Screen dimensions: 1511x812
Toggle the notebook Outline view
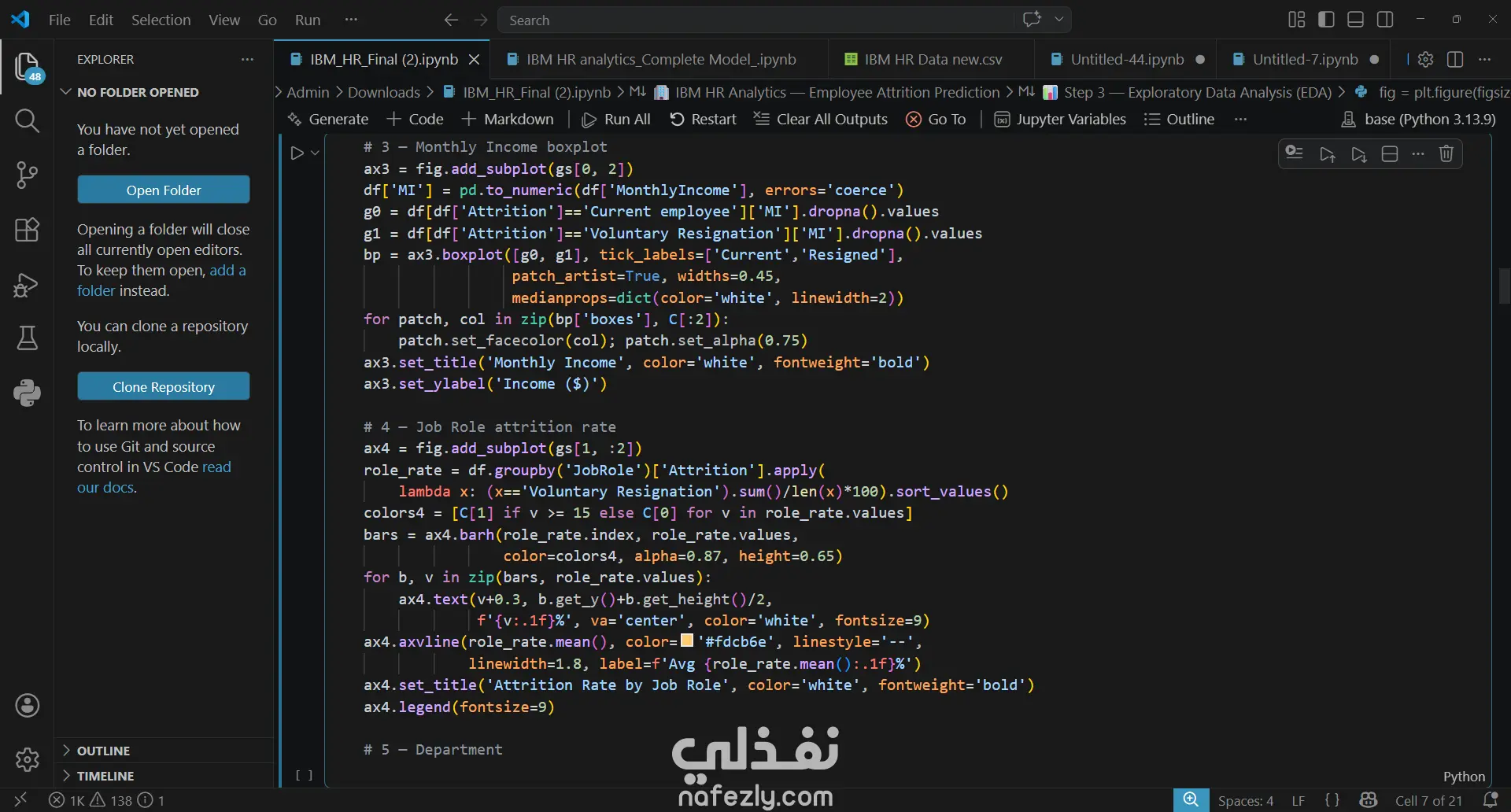(1179, 119)
